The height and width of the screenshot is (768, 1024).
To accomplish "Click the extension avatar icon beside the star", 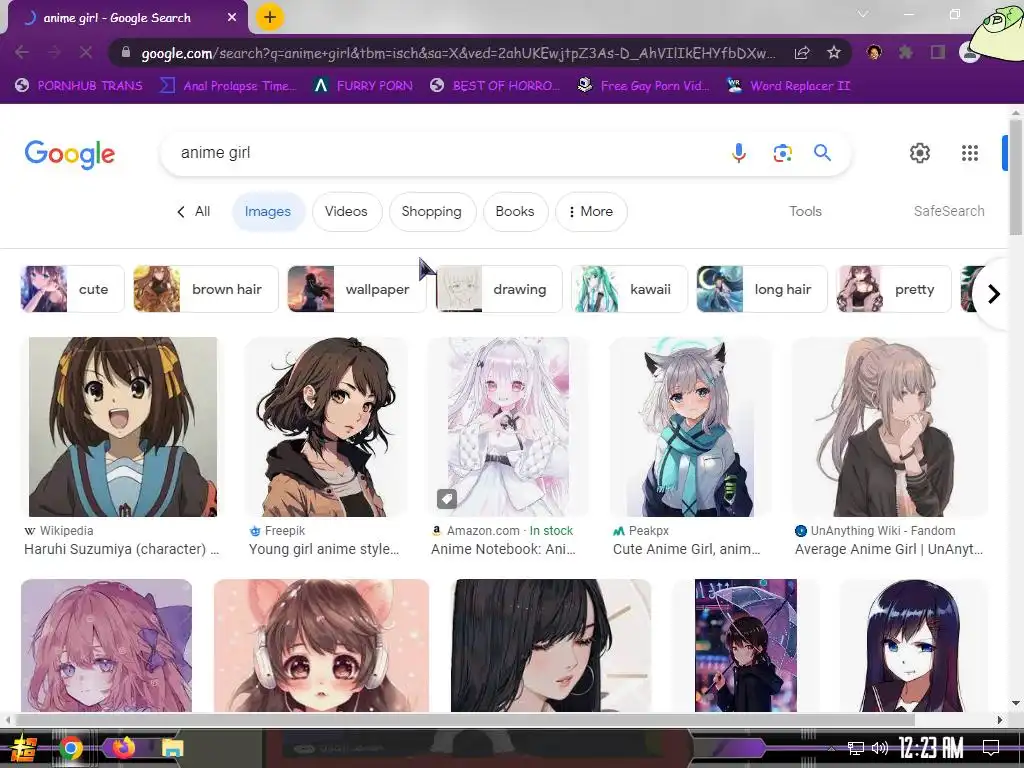I will pyautogui.click(x=874, y=52).
